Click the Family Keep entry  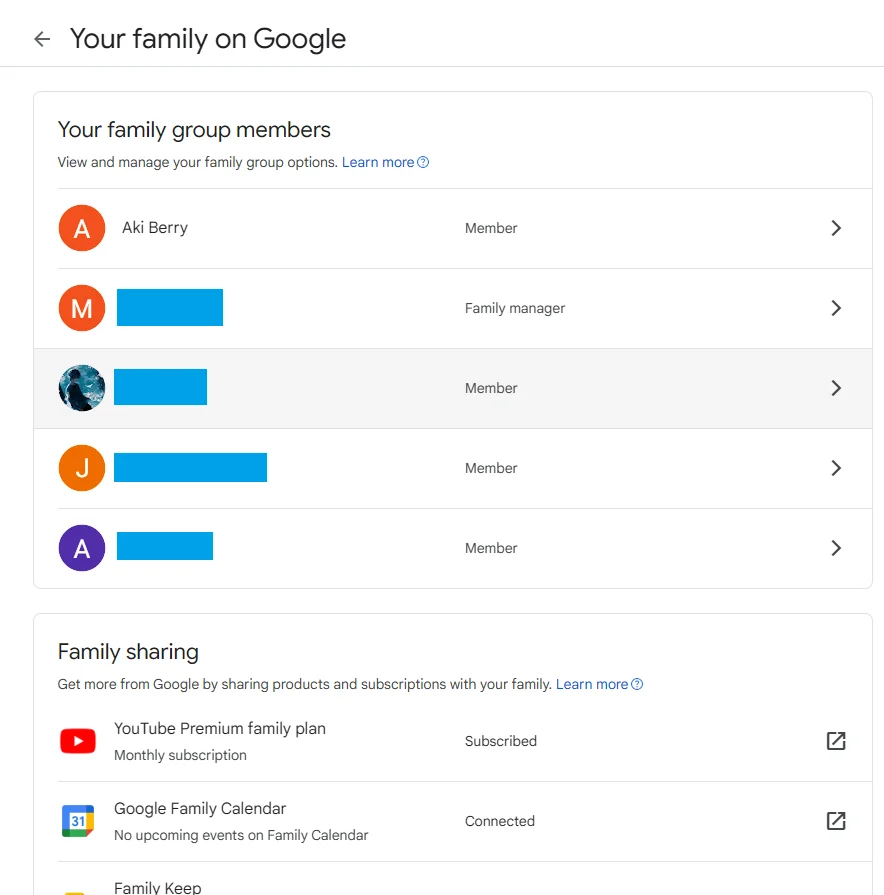click(158, 888)
